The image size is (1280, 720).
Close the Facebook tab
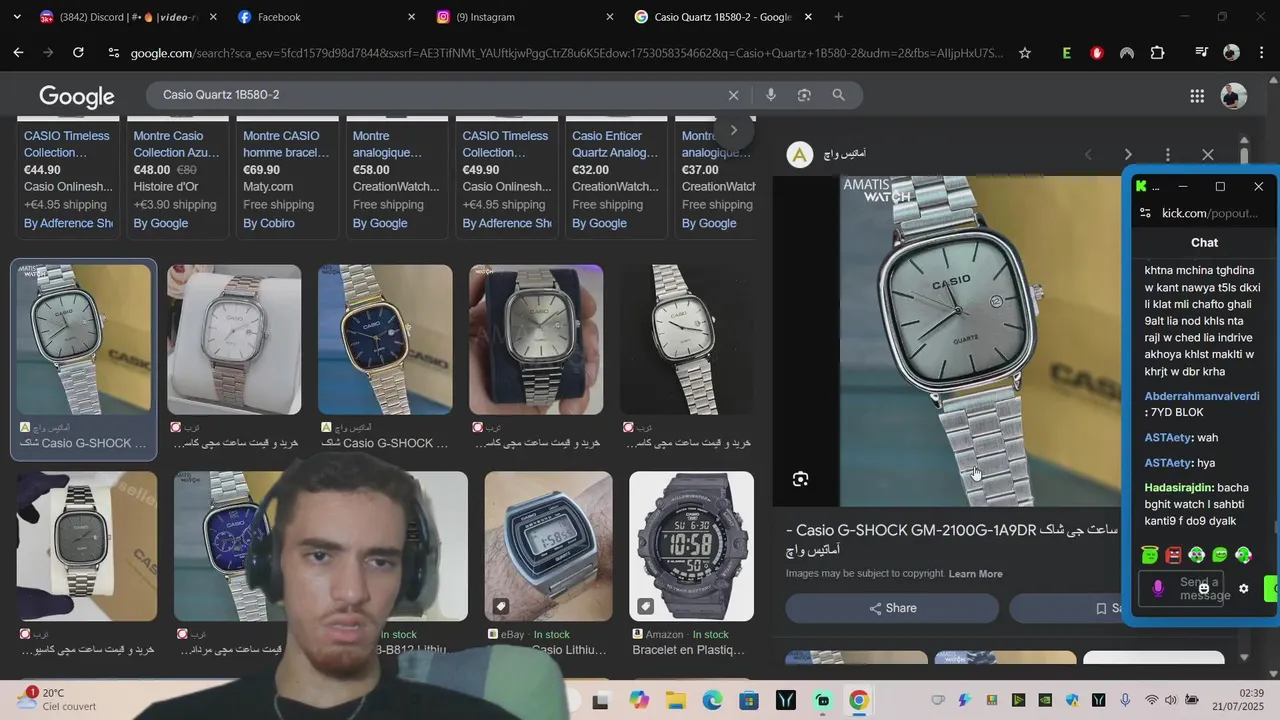(411, 17)
